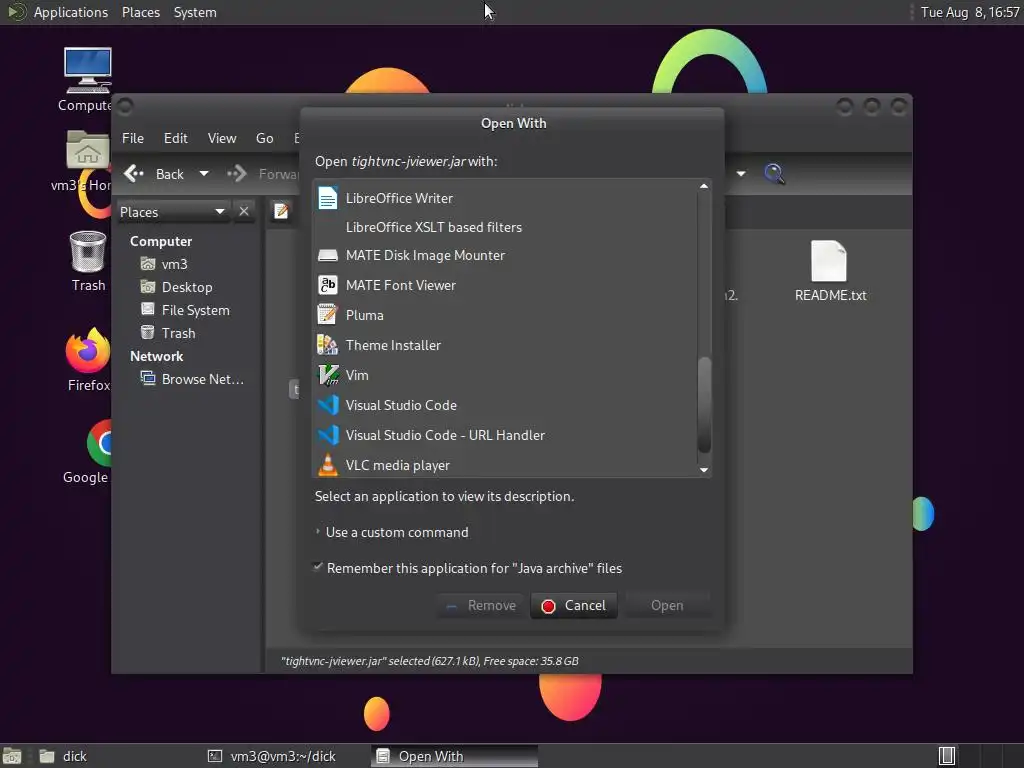Select the Vim icon in application list
The height and width of the screenshot is (768, 1024).
click(328, 375)
